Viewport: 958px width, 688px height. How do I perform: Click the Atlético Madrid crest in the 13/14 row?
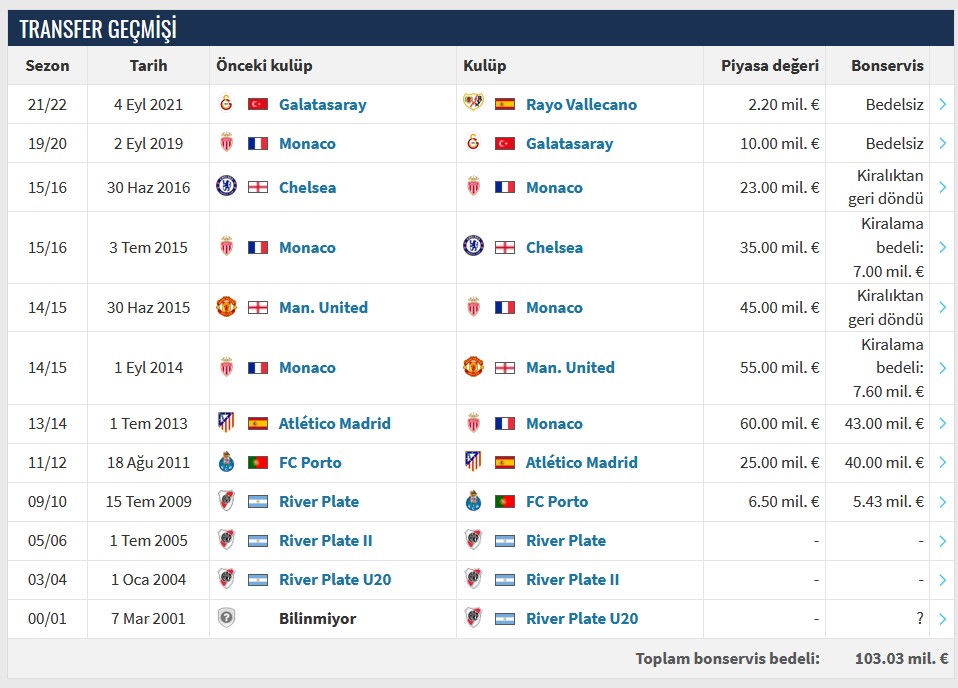click(x=226, y=423)
